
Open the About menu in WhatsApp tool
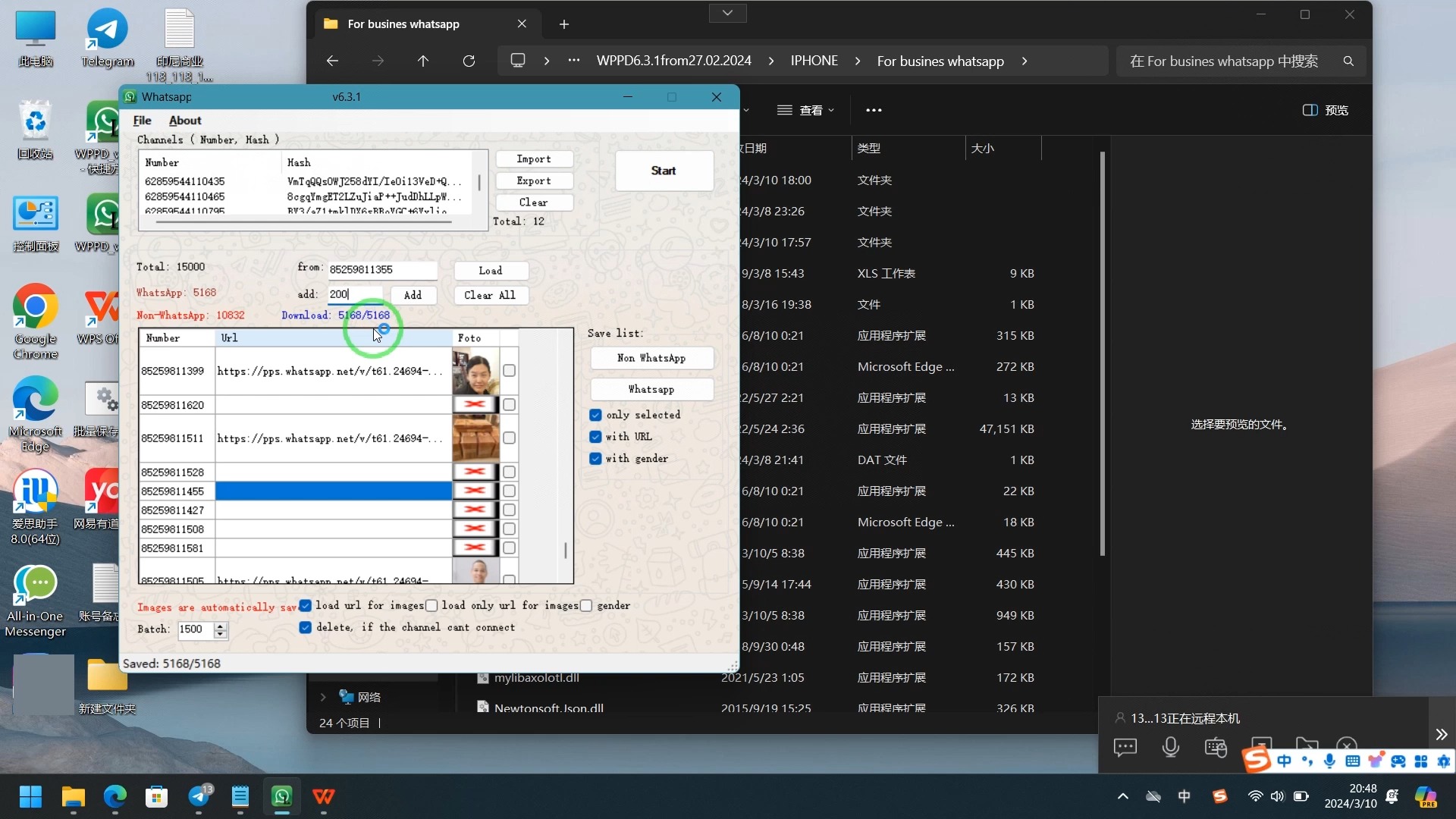click(x=184, y=120)
